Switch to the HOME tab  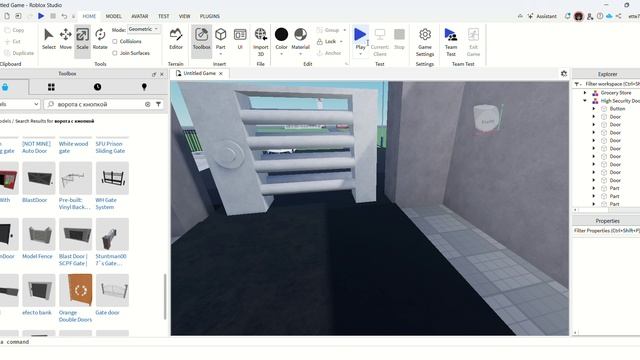pyautogui.click(x=89, y=16)
